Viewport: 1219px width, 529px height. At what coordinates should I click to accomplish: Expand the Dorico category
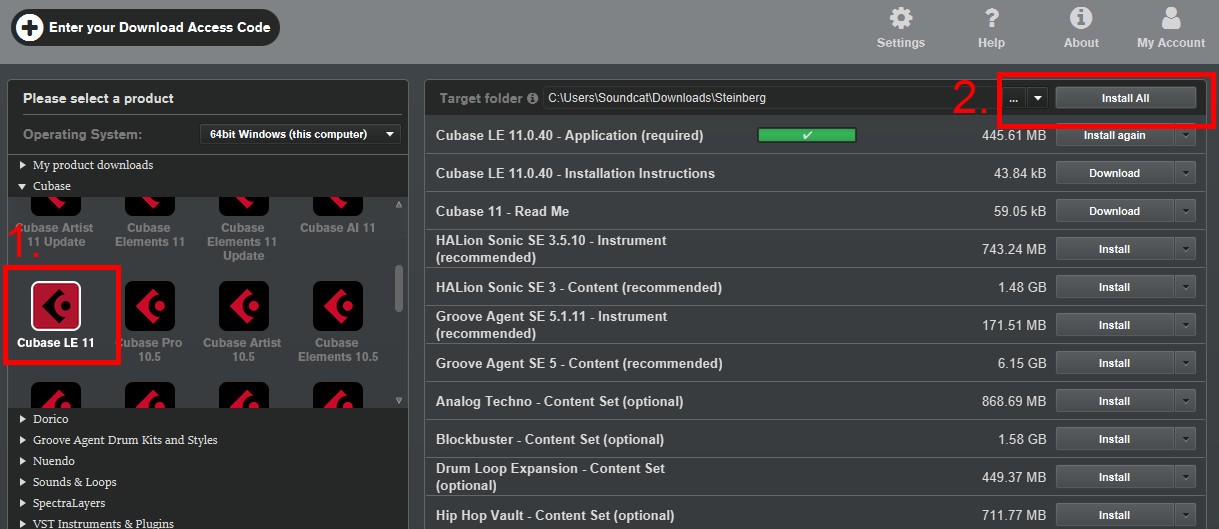click(x=23, y=419)
